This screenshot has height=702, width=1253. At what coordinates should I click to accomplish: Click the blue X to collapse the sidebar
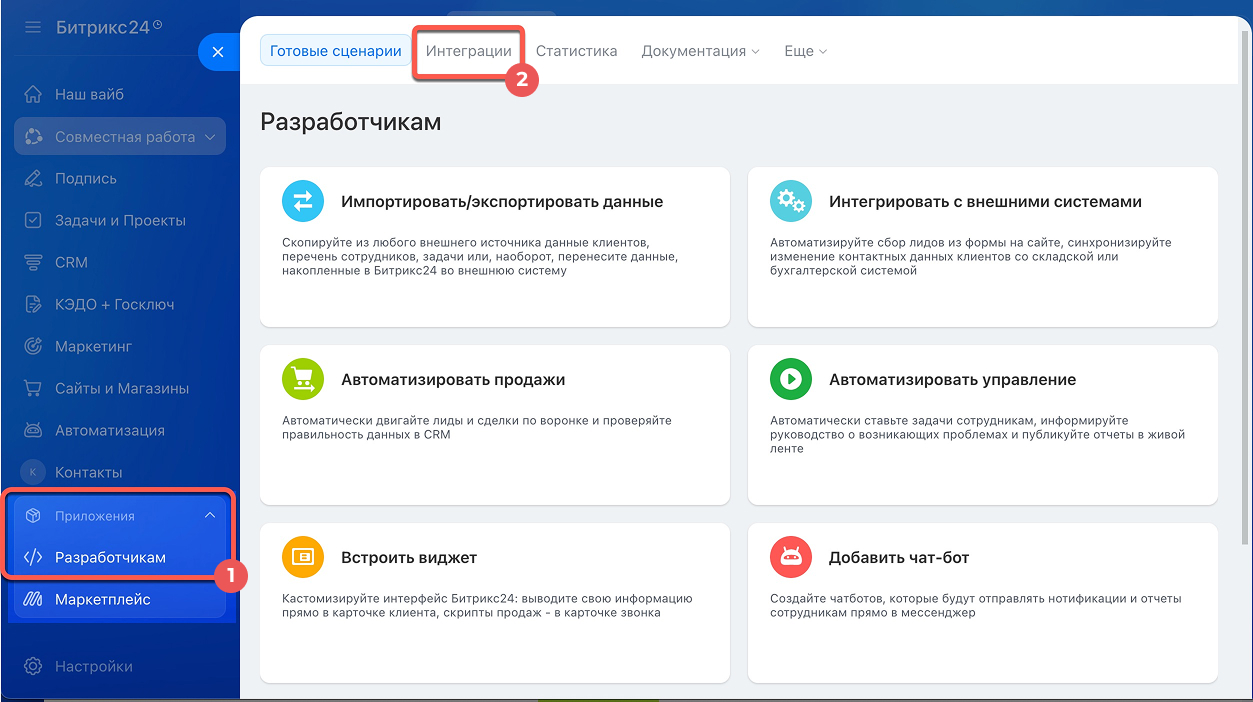click(218, 52)
